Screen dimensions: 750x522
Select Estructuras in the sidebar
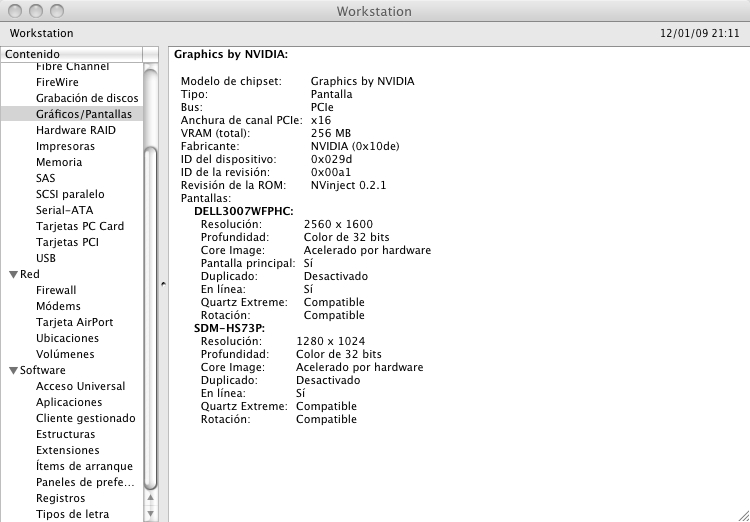click(66, 434)
